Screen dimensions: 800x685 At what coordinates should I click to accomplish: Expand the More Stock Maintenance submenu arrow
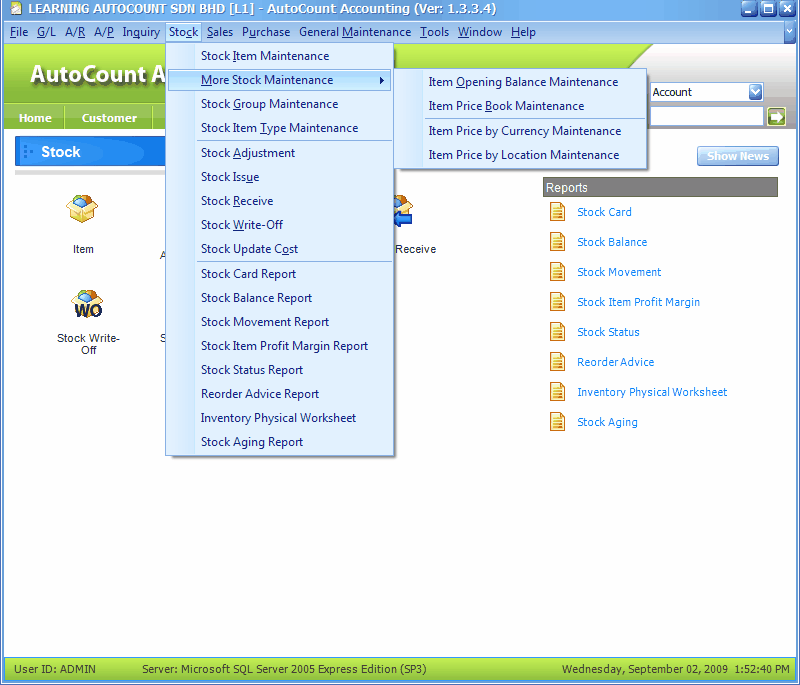click(x=382, y=80)
